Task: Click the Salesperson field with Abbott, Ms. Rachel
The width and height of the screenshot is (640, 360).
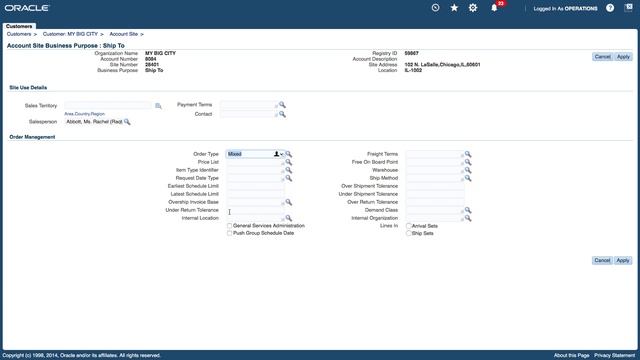Action: coord(94,122)
